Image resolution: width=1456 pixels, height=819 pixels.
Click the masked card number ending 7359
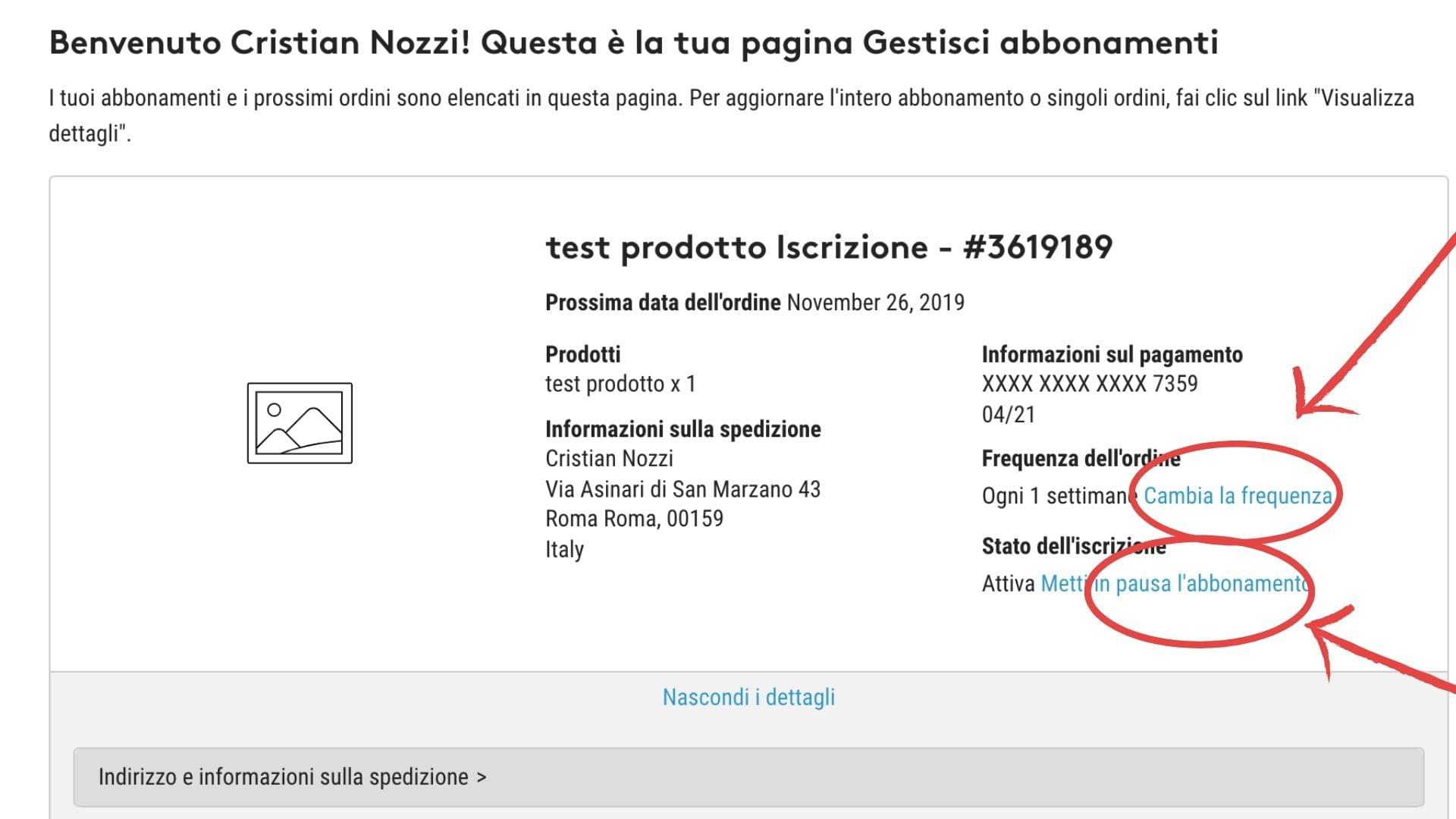(x=1090, y=384)
